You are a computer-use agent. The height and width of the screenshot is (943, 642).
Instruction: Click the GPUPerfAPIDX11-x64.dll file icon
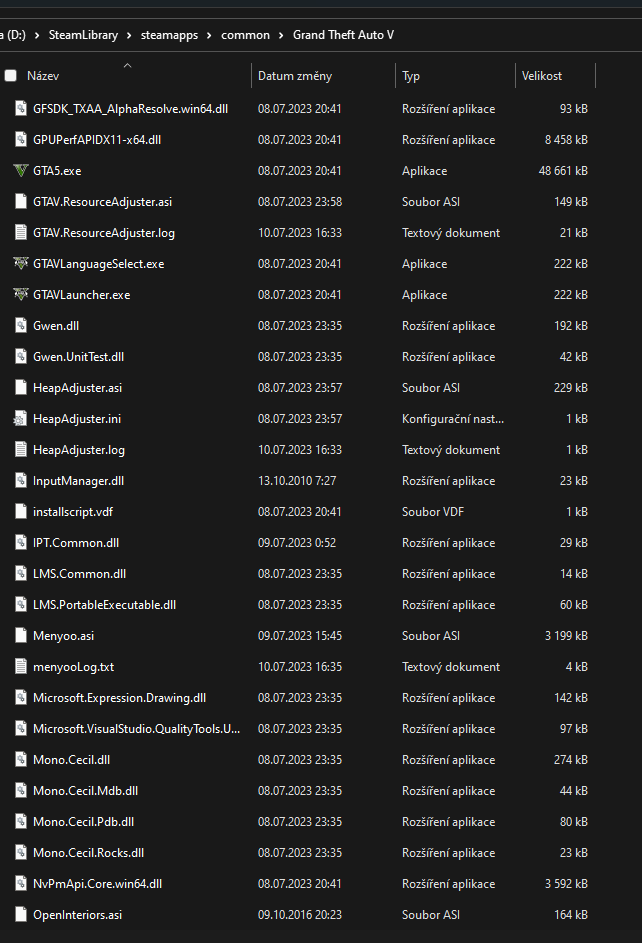(x=20, y=140)
